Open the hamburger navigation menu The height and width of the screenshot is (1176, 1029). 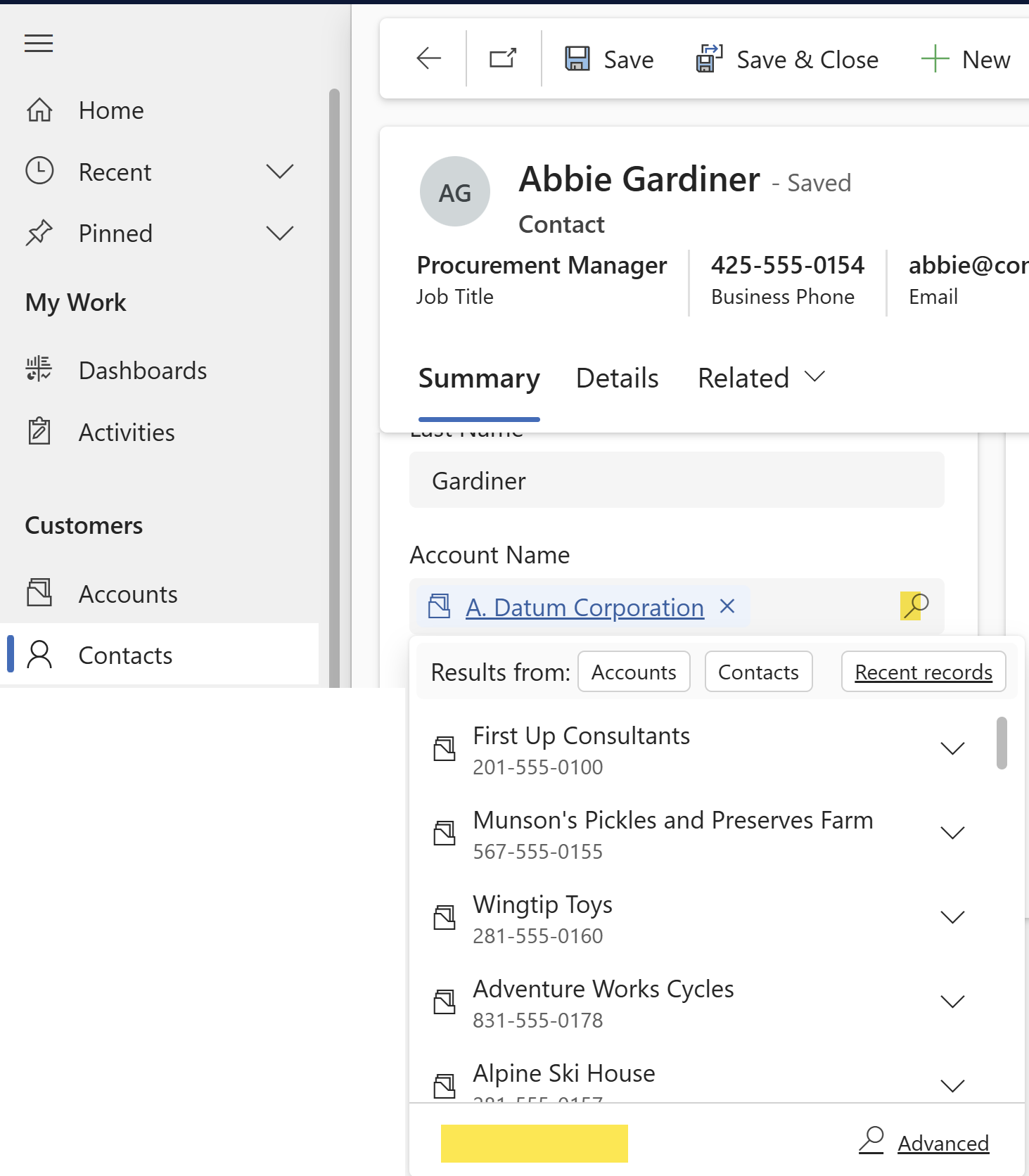pyautogui.click(x=39, y=44)
